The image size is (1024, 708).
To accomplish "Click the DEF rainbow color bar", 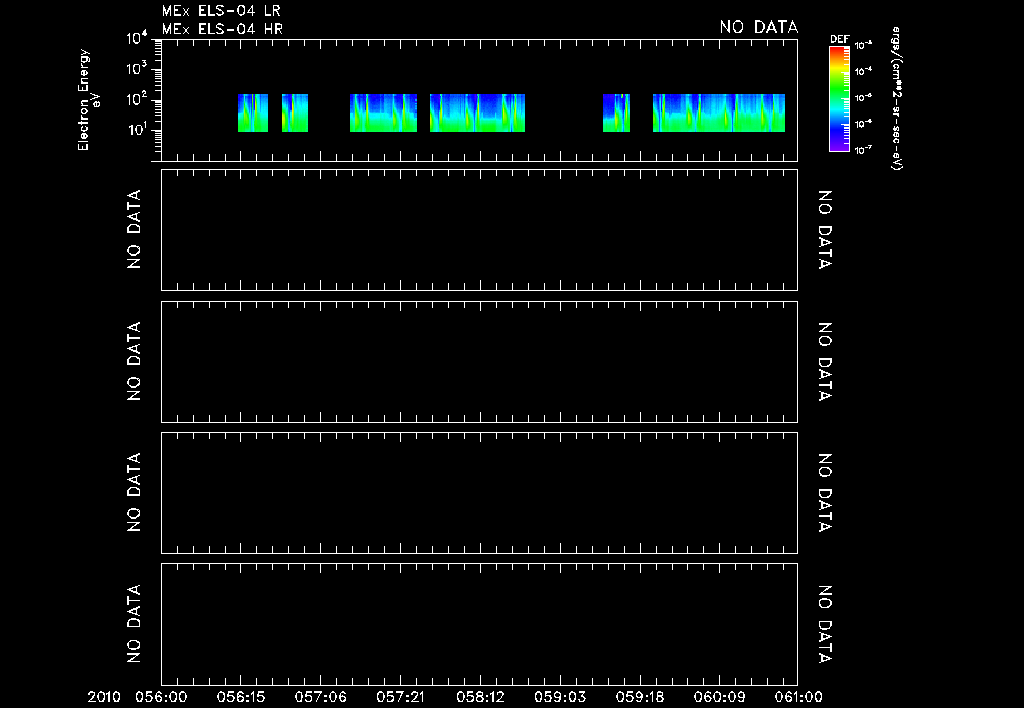I will pyautogui.click(x=839, y=99).
